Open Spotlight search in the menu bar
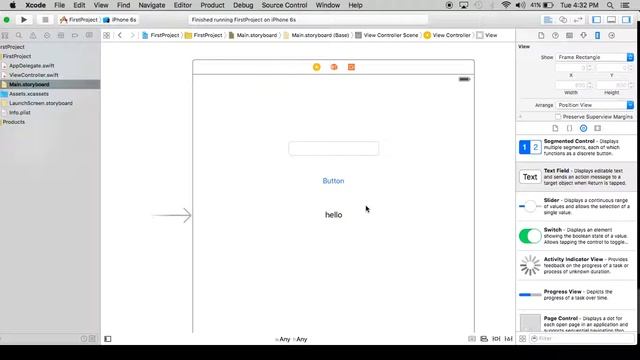640x360 pixels. (x=610, y=5)
